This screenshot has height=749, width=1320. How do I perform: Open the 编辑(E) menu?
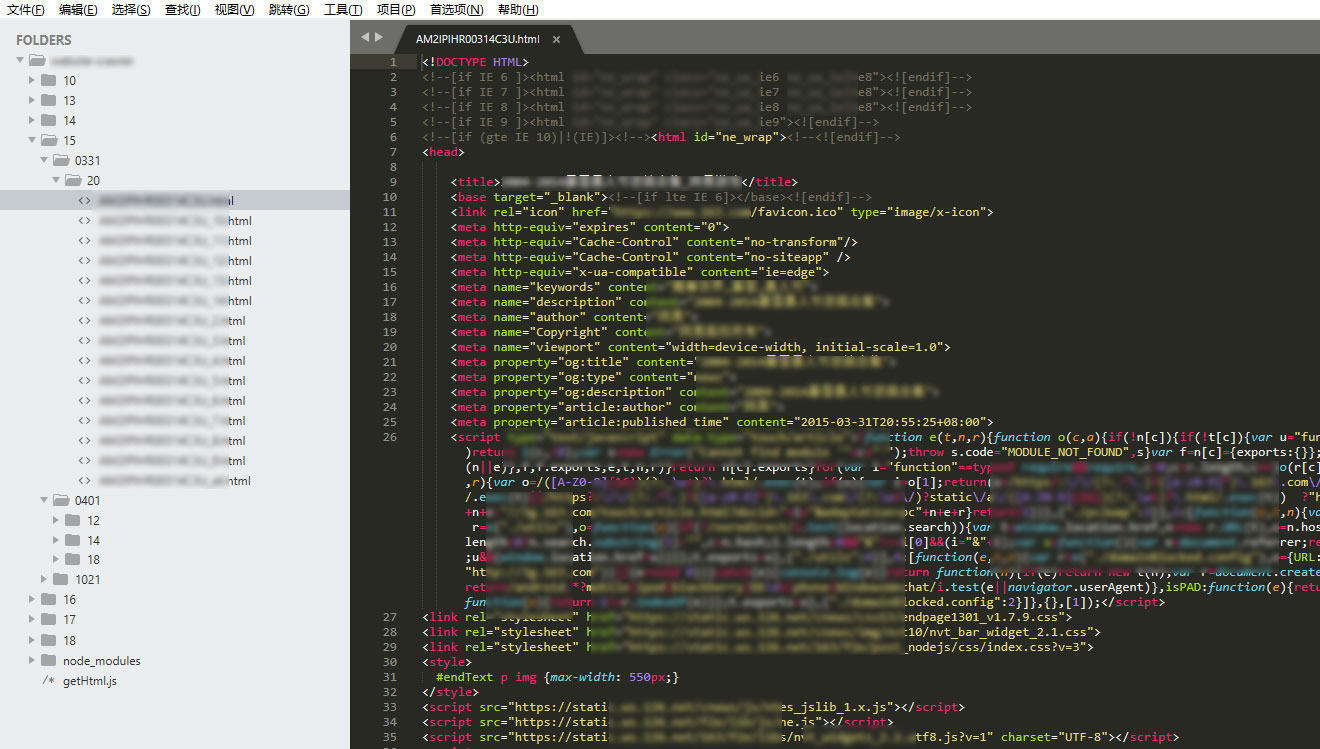pos(78,9)
